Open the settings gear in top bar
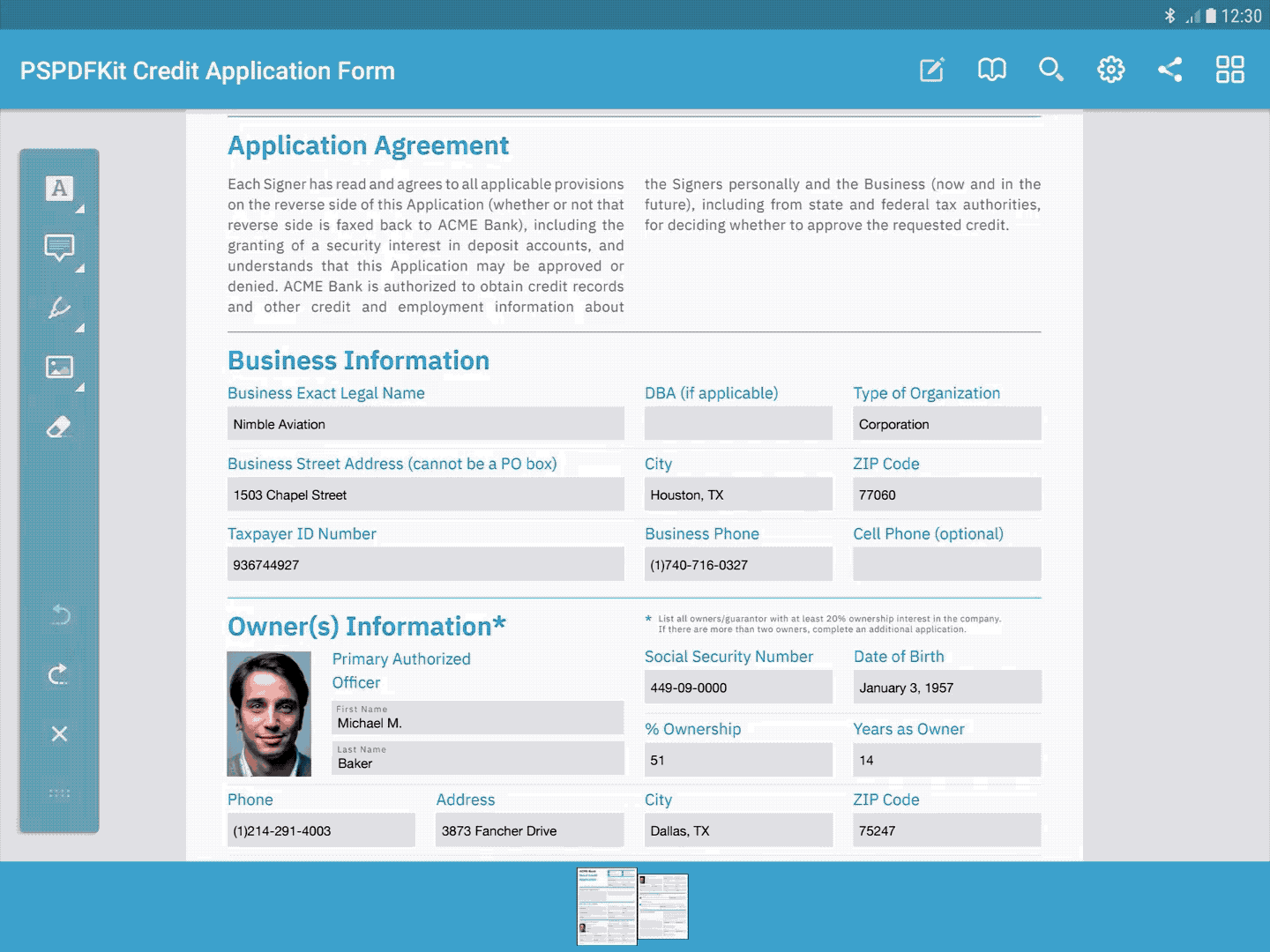This screenshot has width=1270, height=952. point(1110,70)
